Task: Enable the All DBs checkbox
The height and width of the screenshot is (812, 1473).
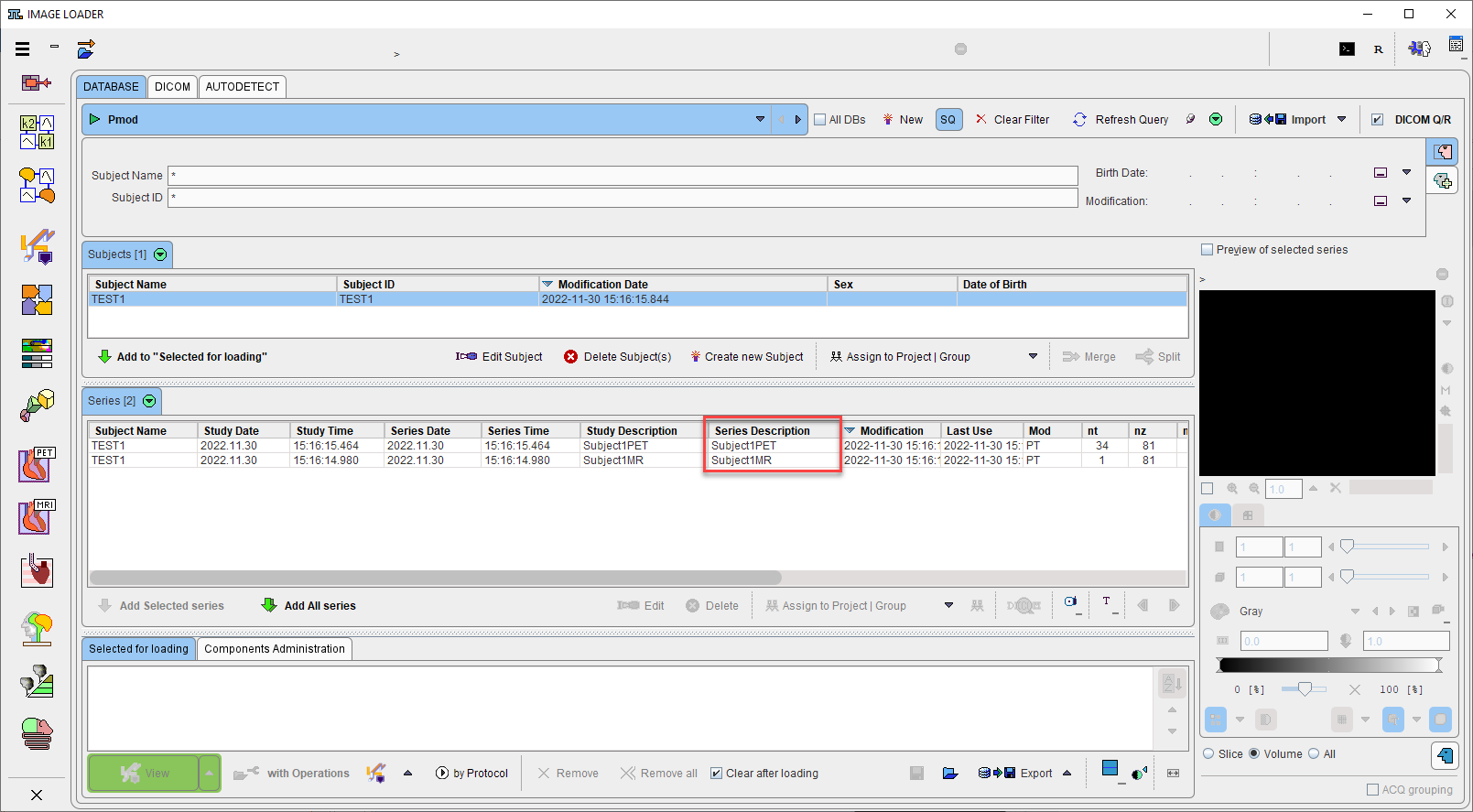Action: (820, 120)
